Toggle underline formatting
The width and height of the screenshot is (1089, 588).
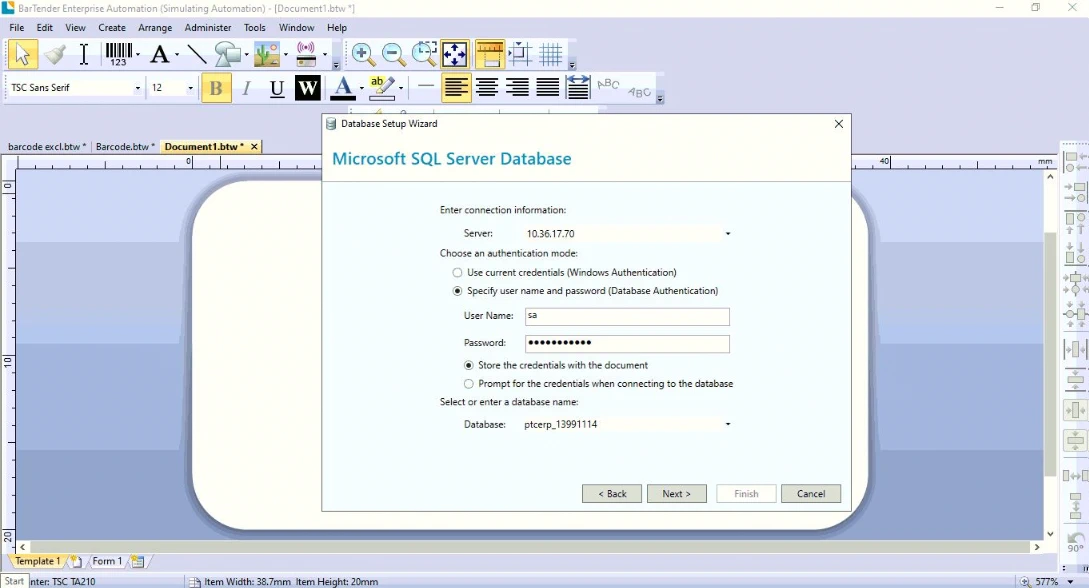[277, 88]
